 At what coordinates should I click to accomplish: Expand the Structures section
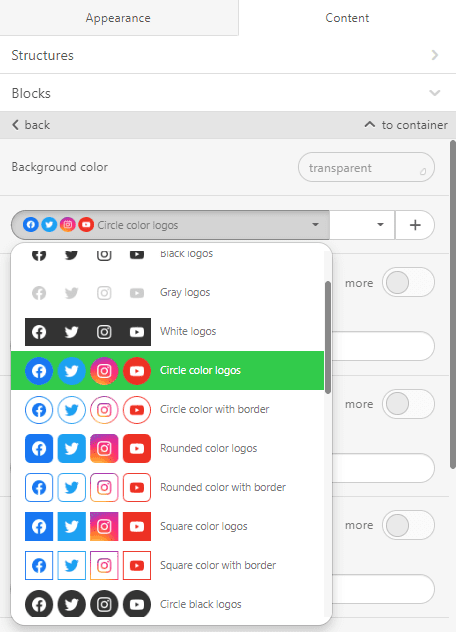pyautogui.click(x=228, y=55)
